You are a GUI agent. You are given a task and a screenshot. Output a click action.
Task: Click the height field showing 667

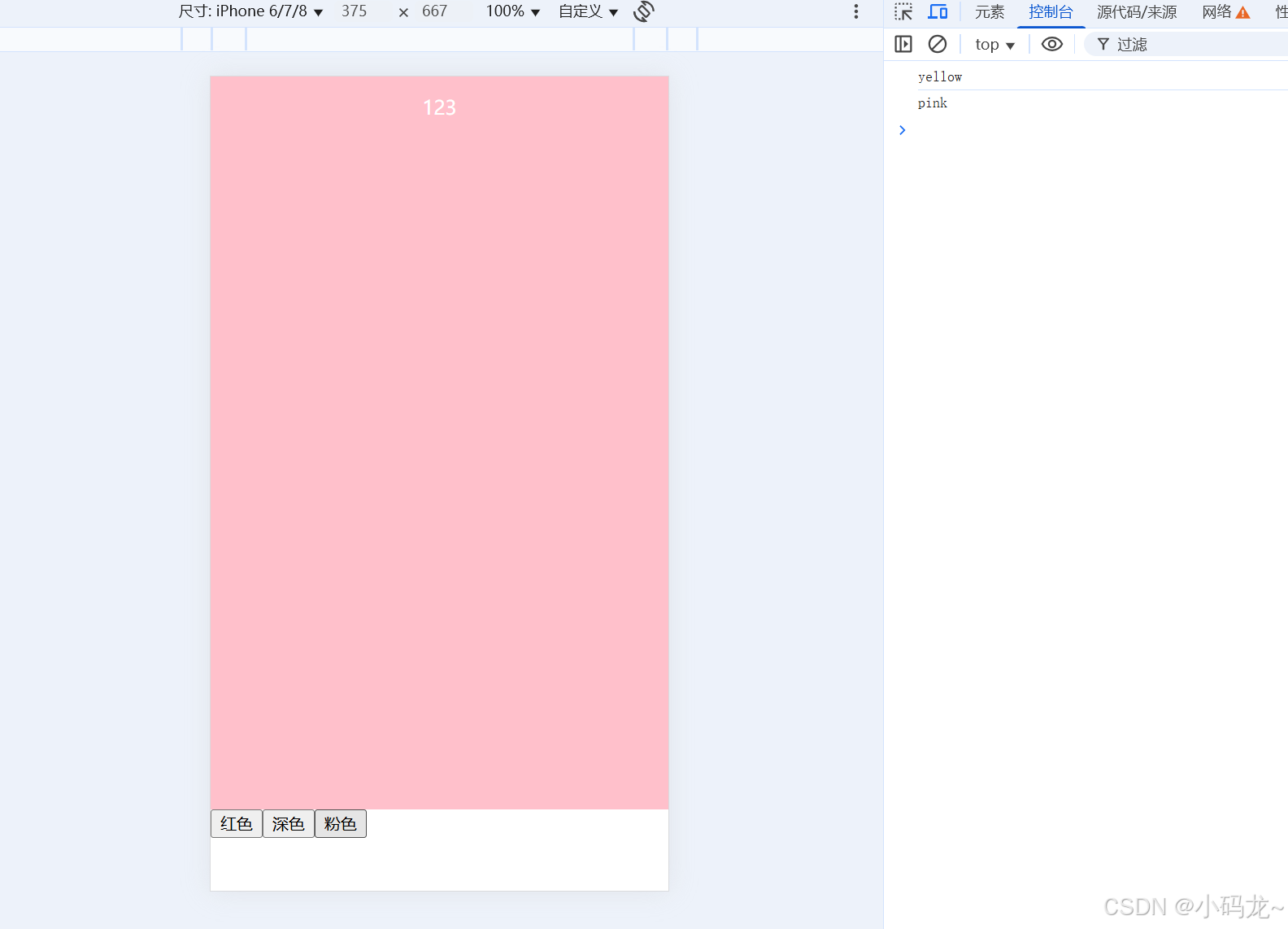(435, 11)
